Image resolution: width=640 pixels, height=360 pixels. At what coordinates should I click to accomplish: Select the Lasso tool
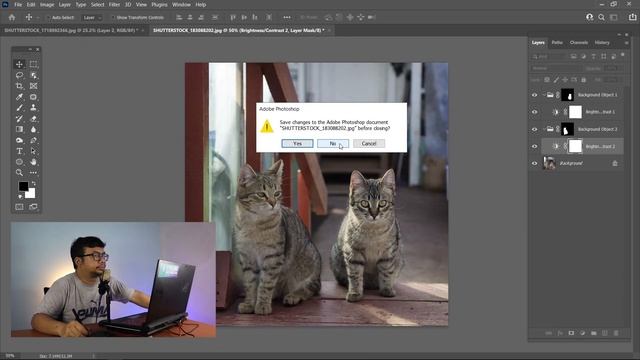click(19, 75)
